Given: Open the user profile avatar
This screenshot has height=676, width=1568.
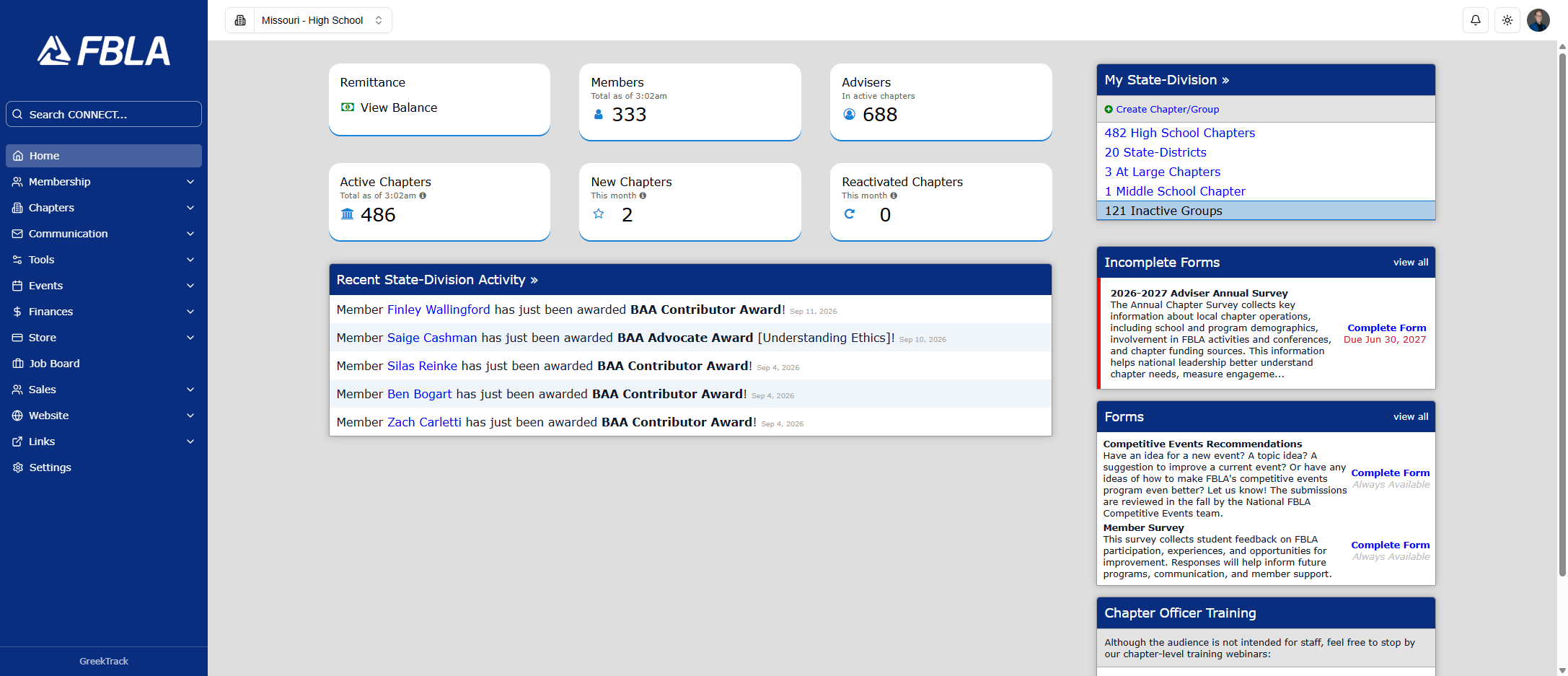Looking at the screenshot, I should click(x=1538, y=20).
